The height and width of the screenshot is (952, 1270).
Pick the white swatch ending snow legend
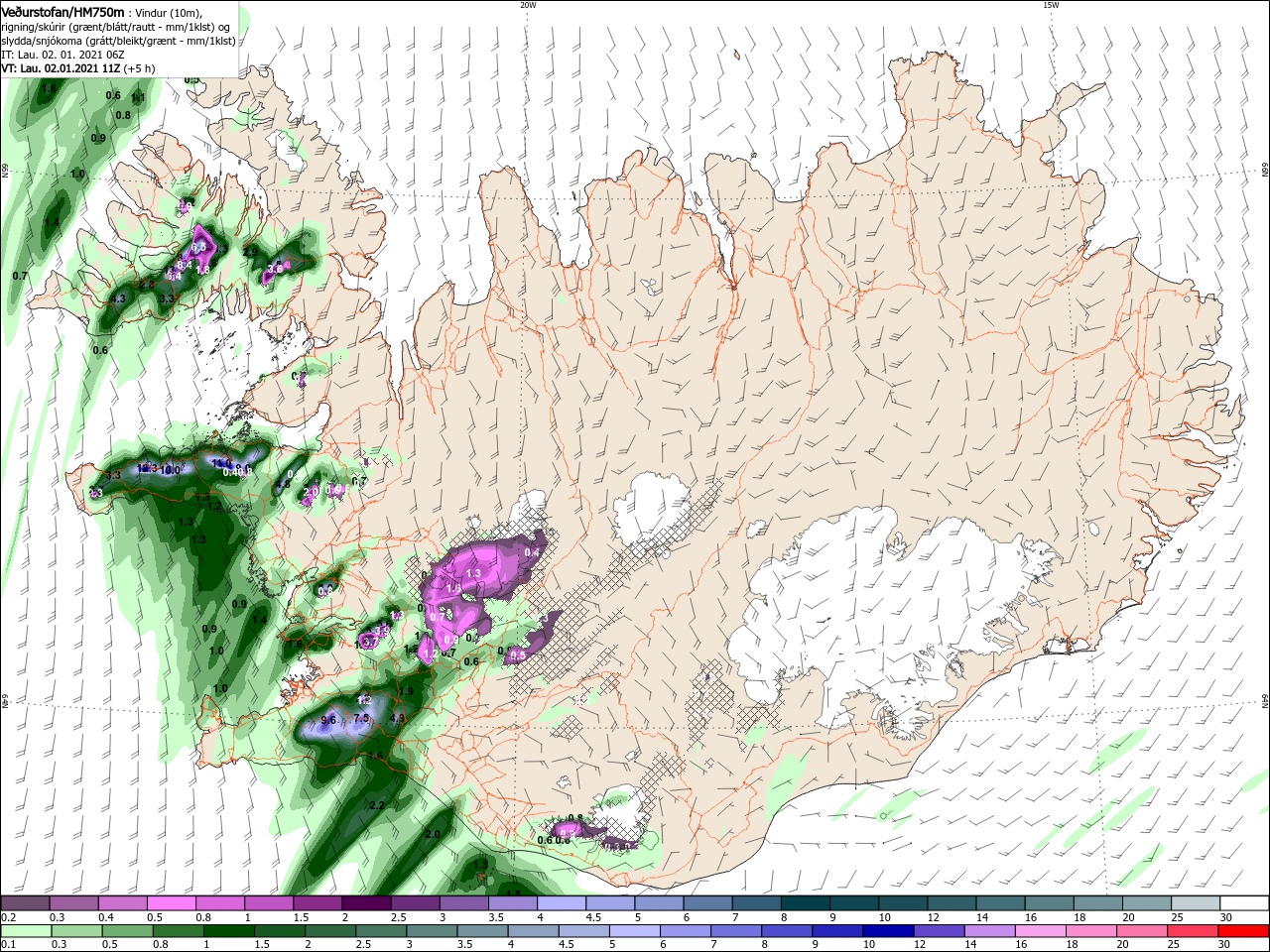(1244, 904)
